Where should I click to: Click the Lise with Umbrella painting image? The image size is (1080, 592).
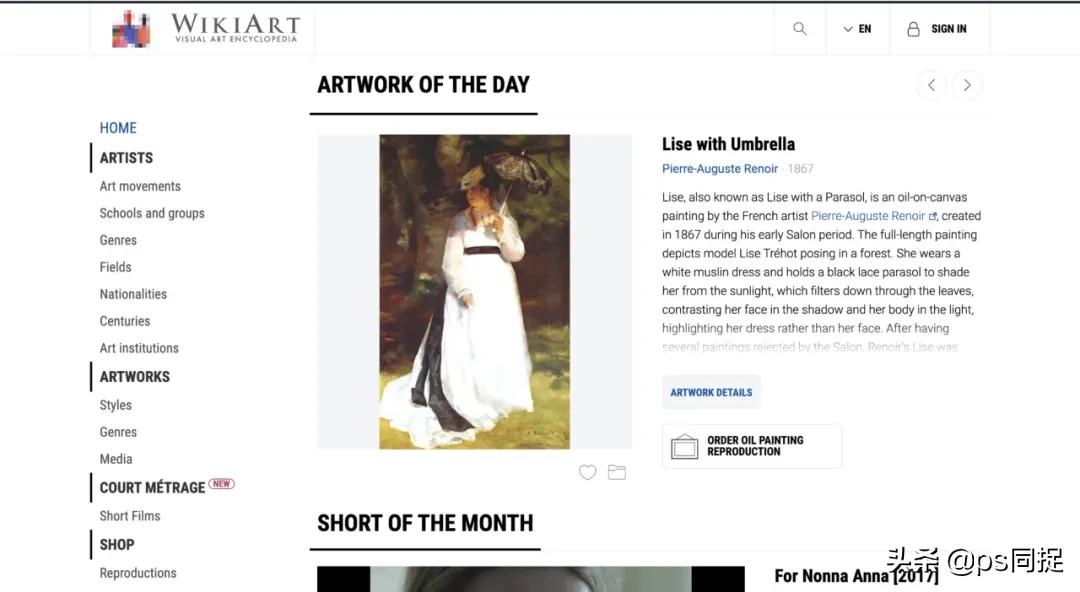[475, 292]
